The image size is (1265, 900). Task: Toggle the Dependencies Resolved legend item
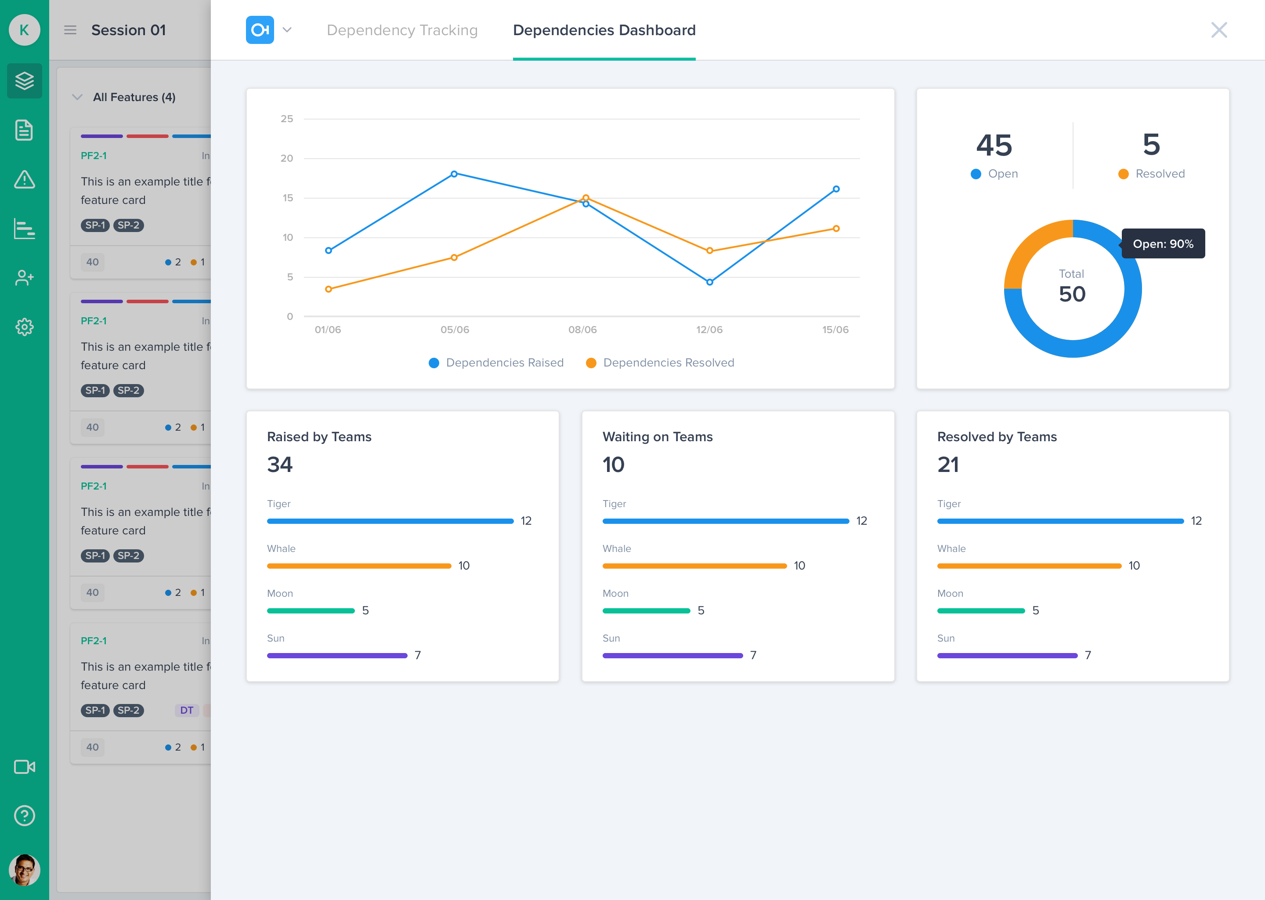click(660, 363)
